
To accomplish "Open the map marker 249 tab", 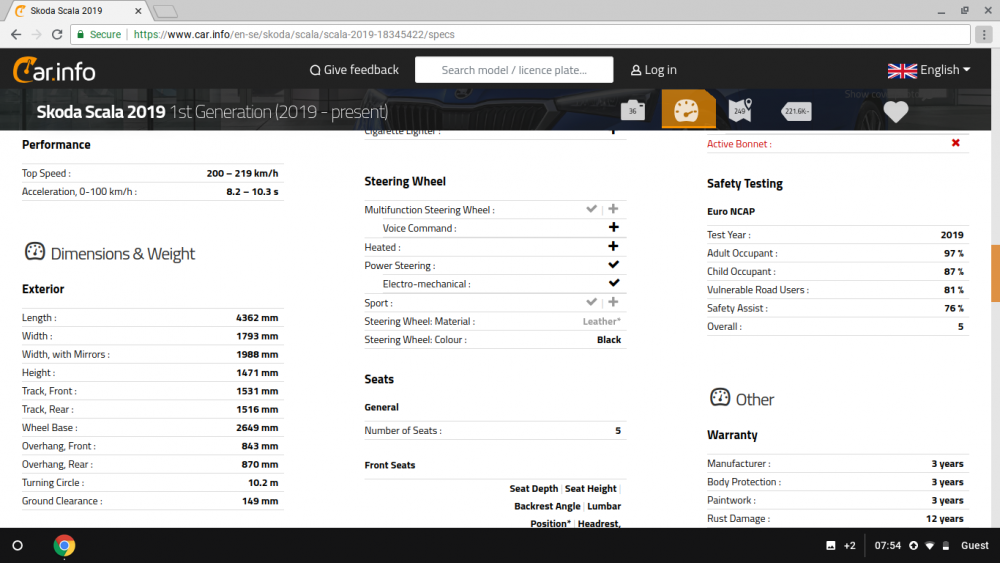I will click(x=740, y=110).
